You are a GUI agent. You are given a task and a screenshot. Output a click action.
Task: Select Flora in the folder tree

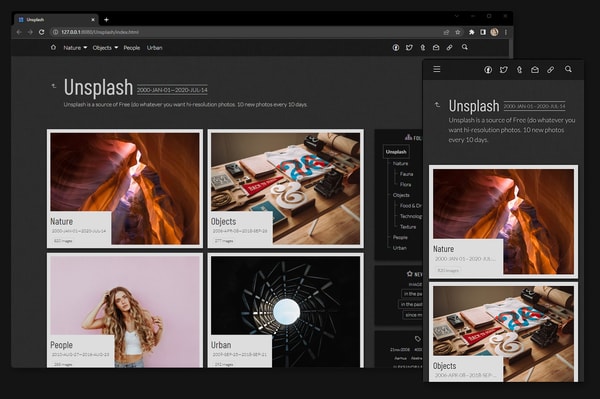[405, 184]
